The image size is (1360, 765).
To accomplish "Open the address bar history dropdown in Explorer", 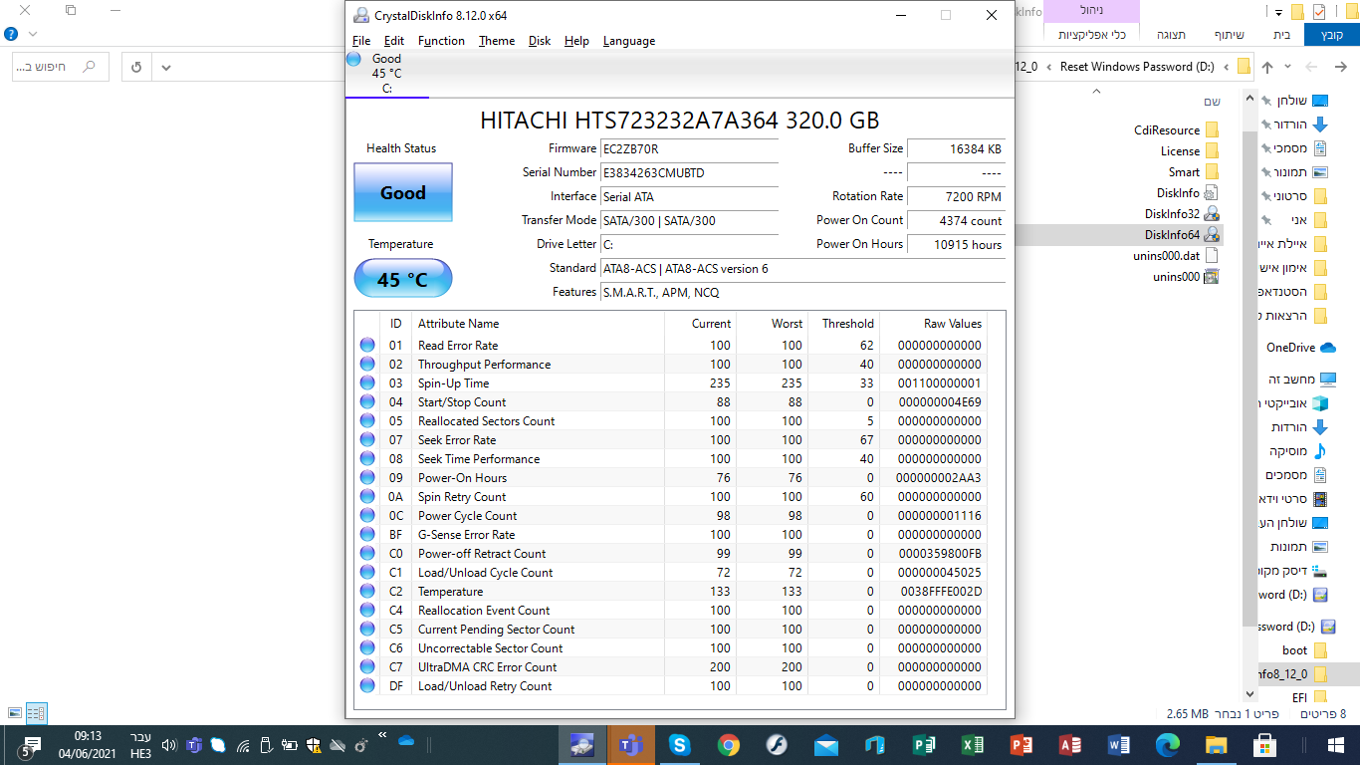I will (166, 67).
